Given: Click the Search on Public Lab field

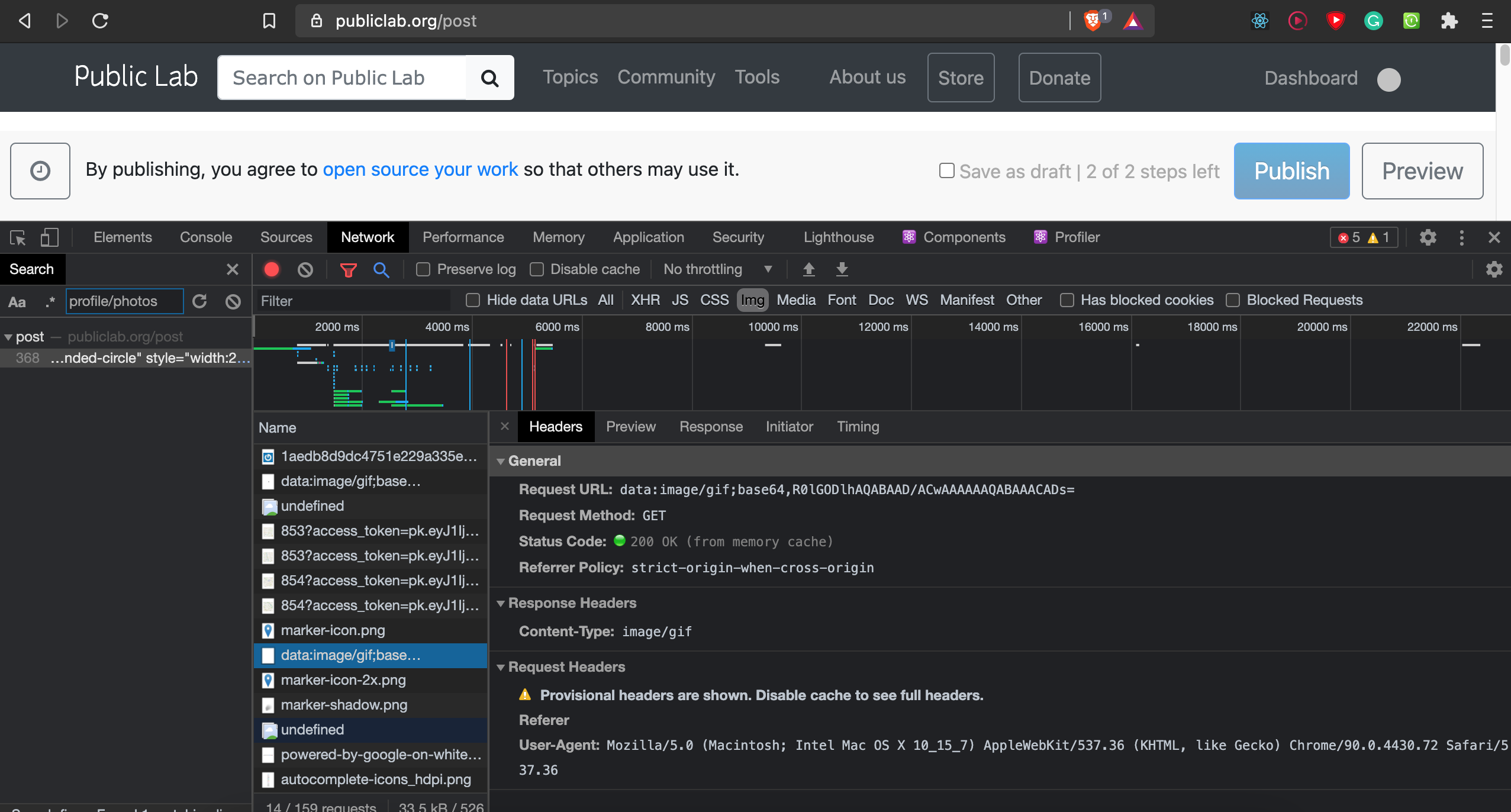Looking at the screenshot, I should [x=342, y=78].
